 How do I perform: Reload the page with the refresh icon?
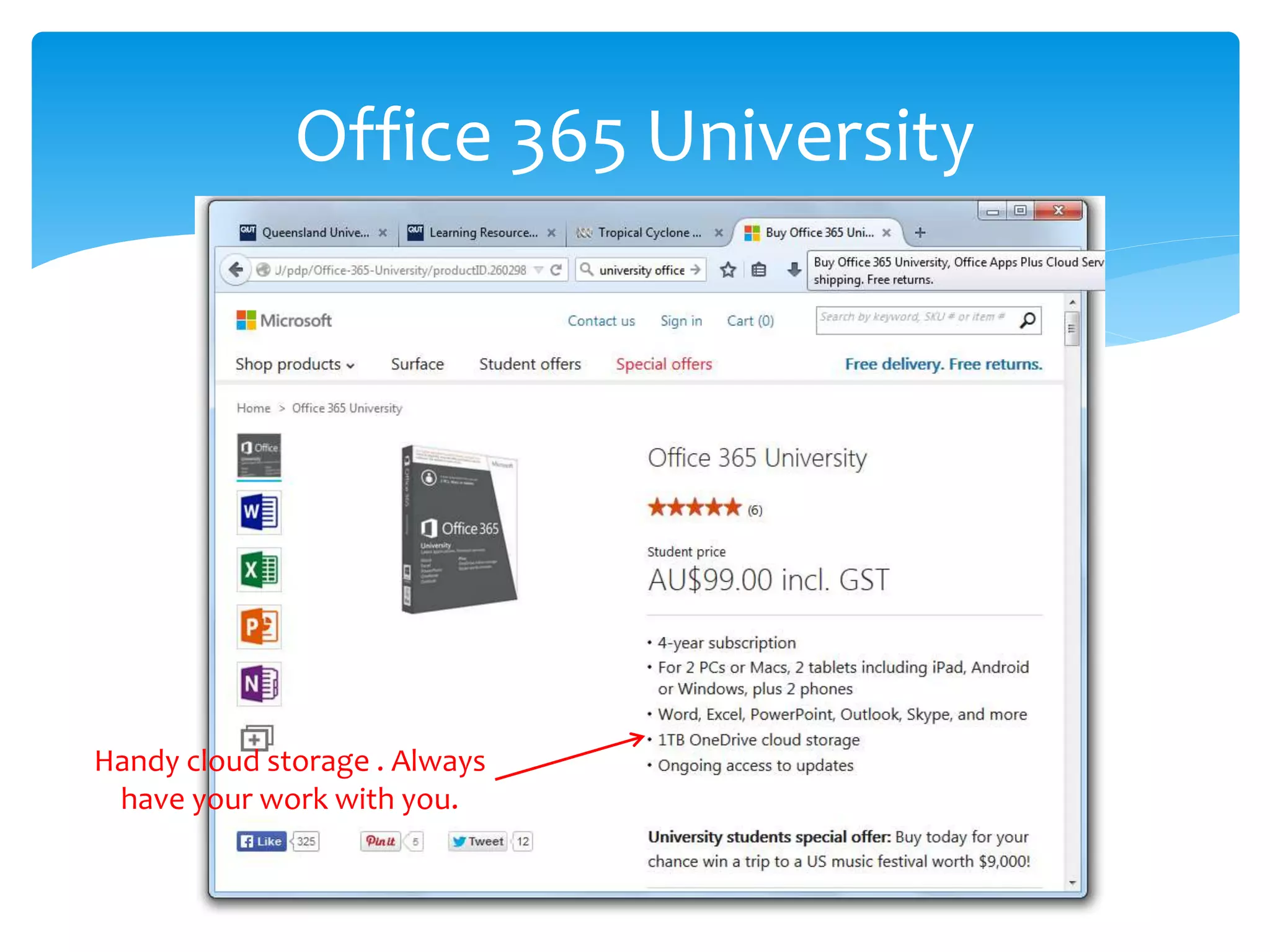[x=556, y=270]
